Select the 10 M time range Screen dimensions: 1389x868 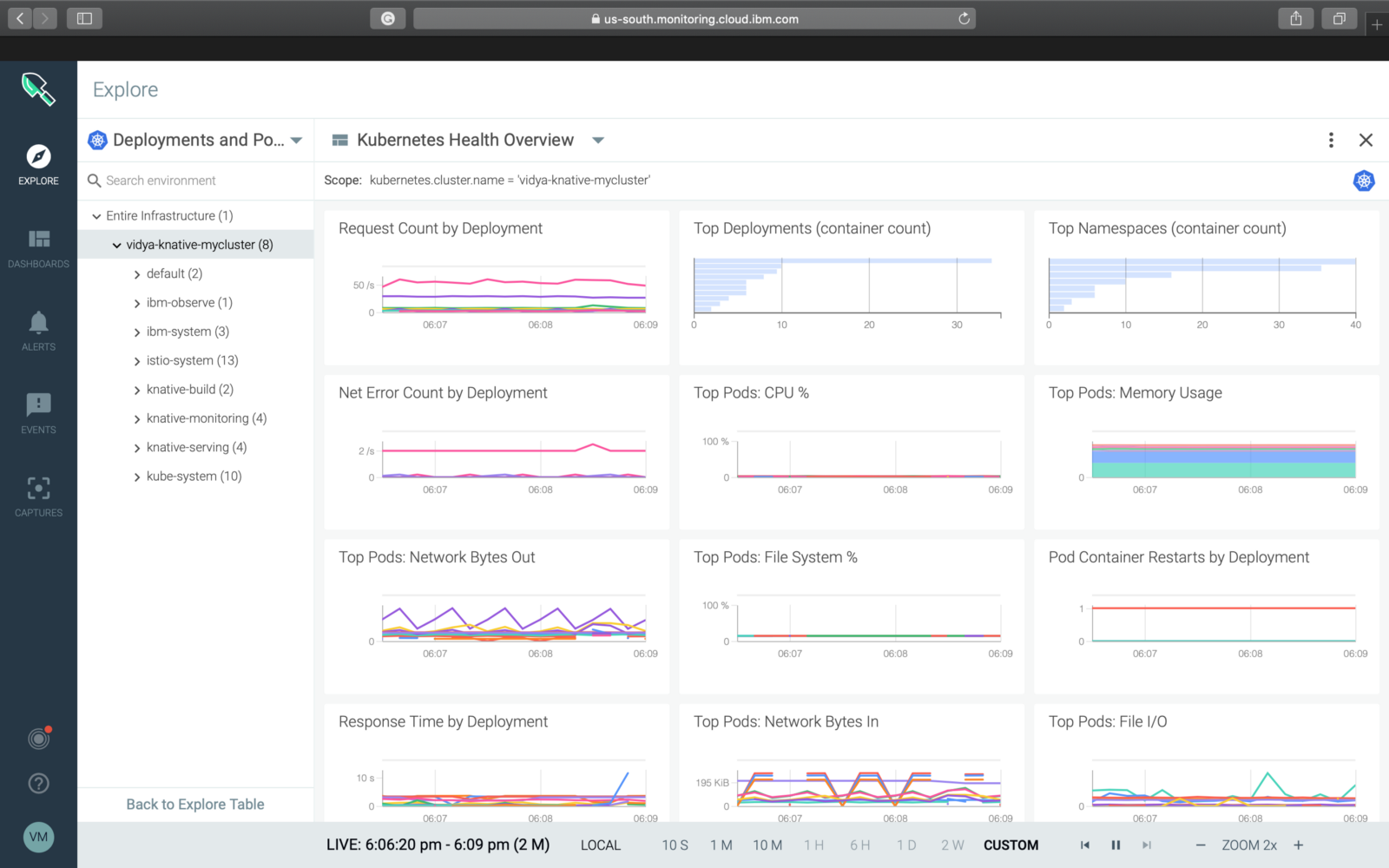[x=767, y=845]
